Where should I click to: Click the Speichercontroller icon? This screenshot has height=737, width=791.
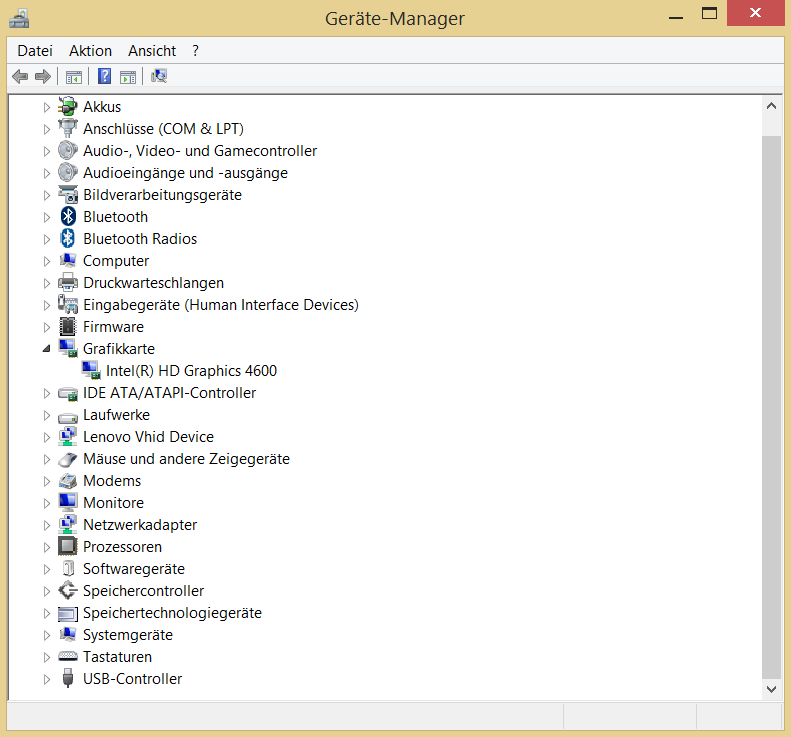point(68,590)
